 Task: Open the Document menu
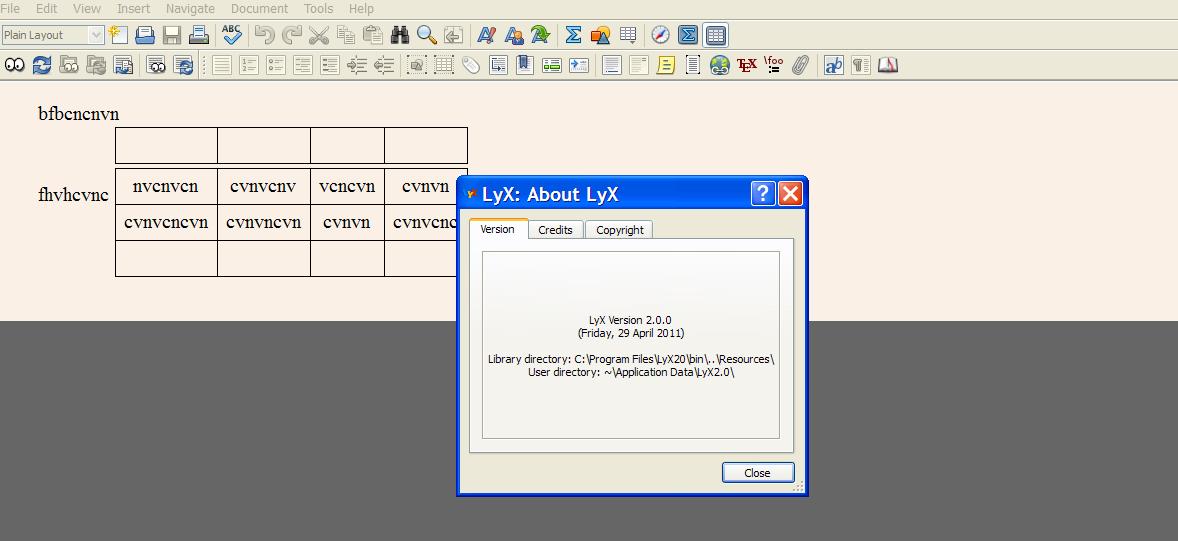[259, 9]
